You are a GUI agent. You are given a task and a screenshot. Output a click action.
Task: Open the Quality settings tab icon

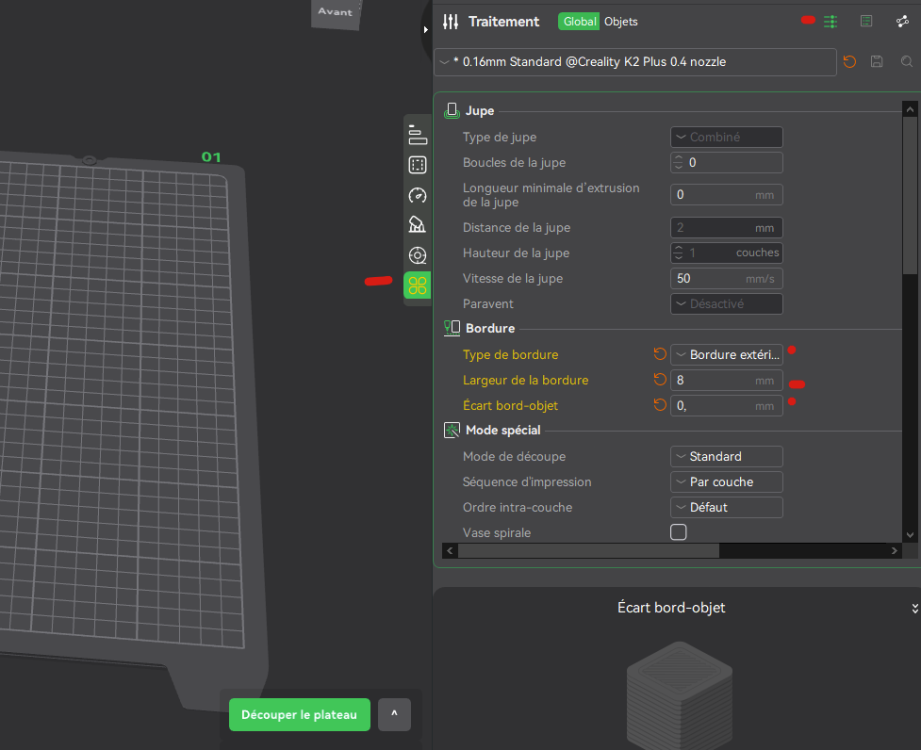[x=418, y=136]
